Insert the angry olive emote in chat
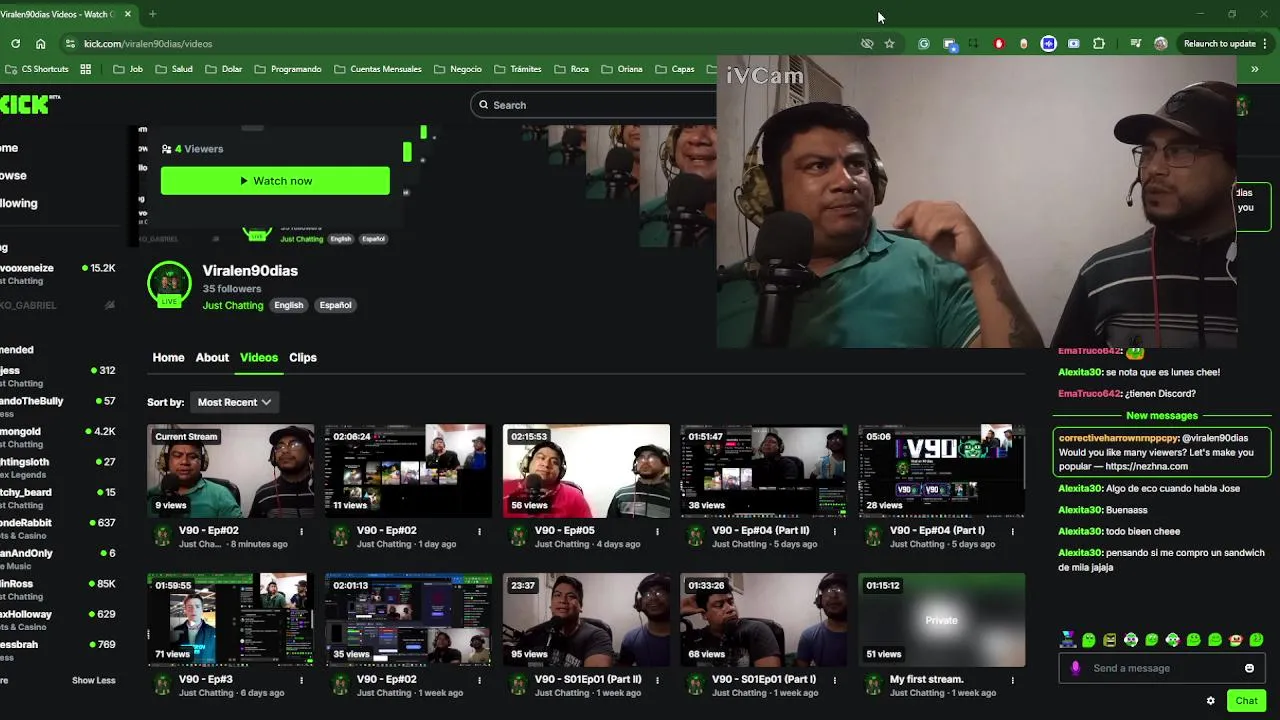The image size is (1280, 720). pos(1110,640)
